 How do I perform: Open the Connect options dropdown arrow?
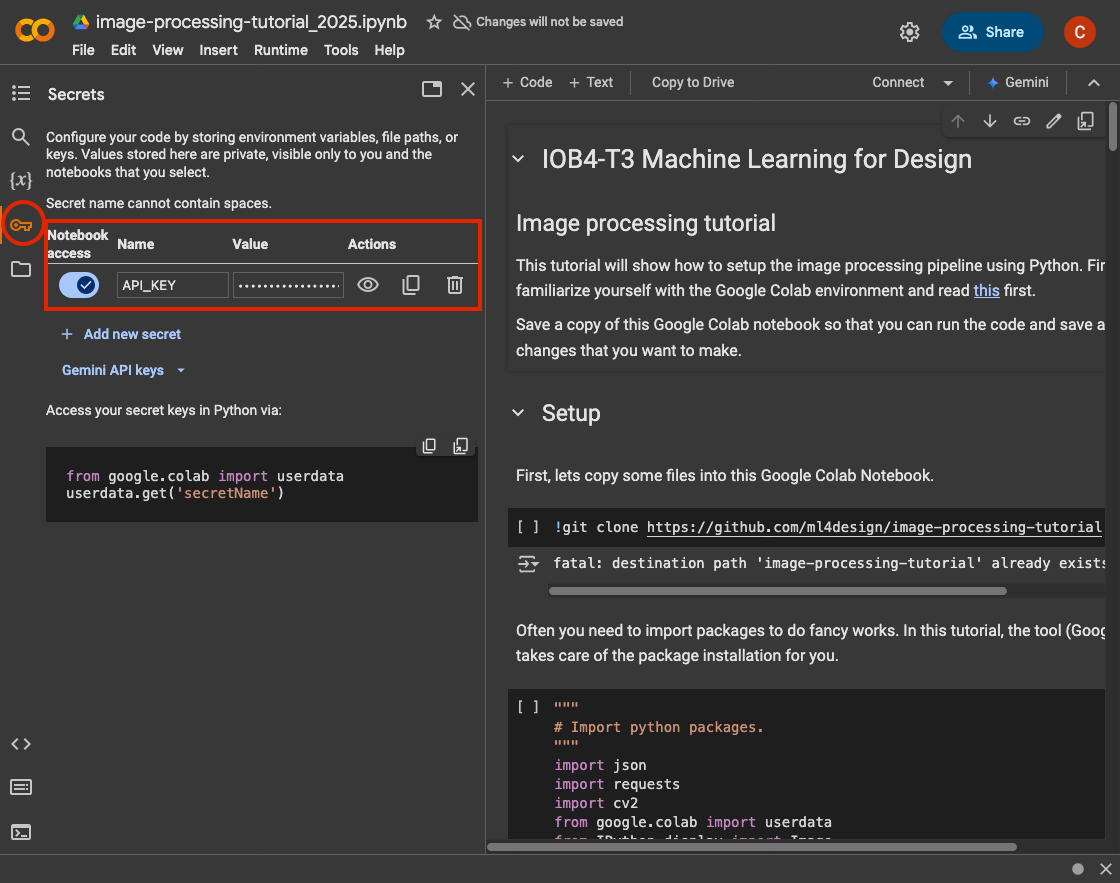click(x=948, y=83)
